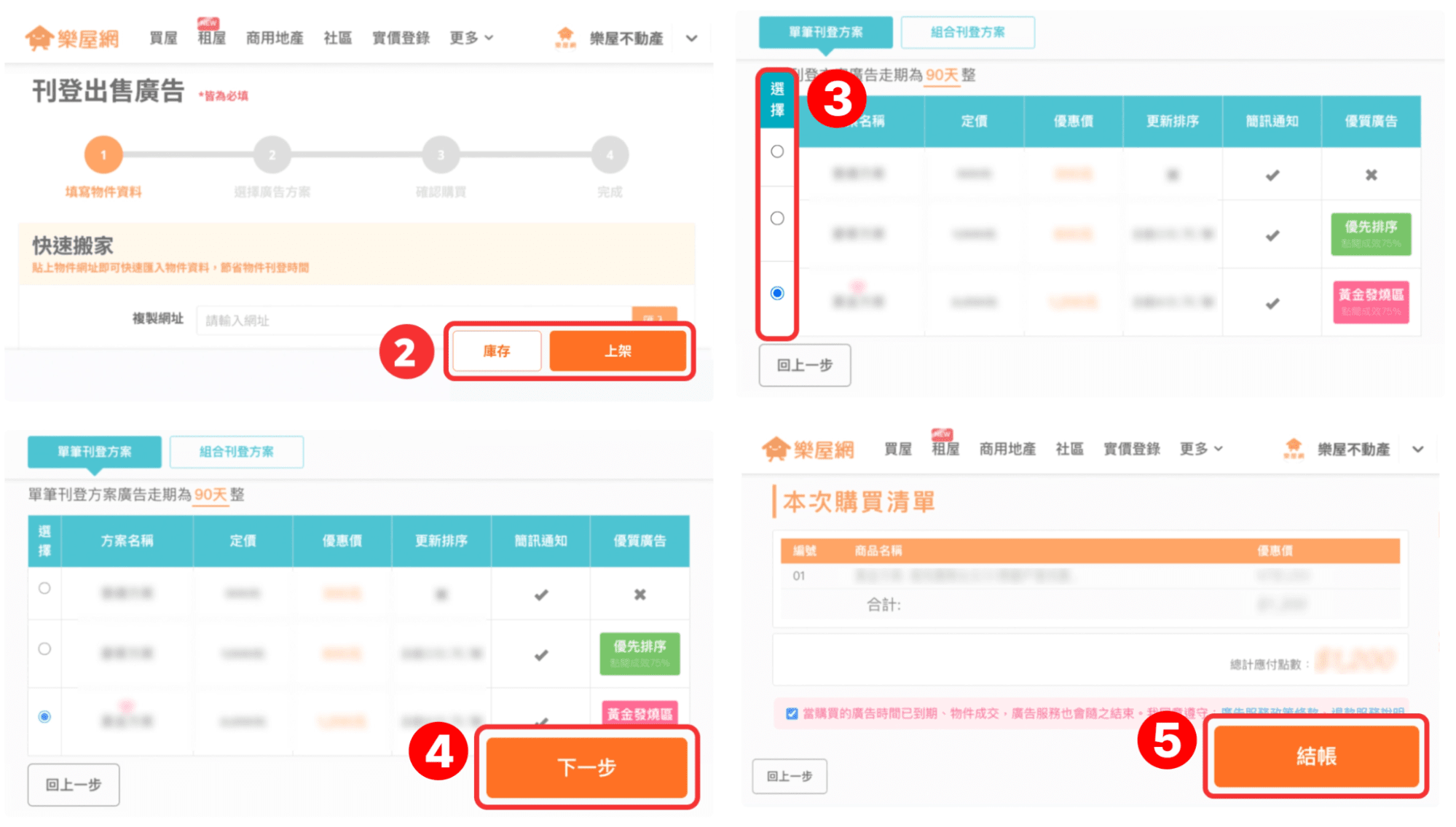Open 社區 on 刊登出售廣告 page nav

point(337,38)
